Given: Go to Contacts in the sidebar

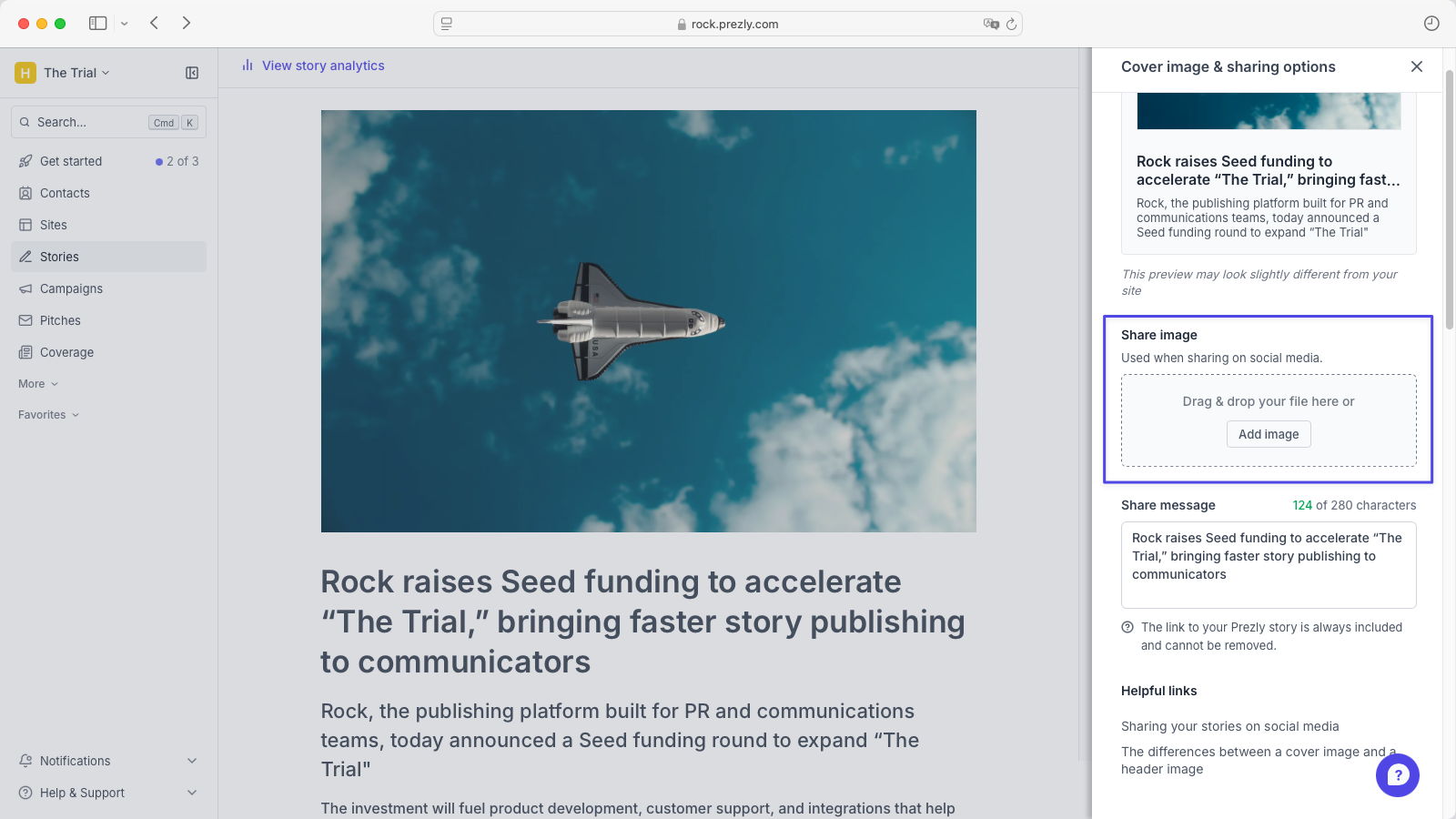Looking at the screenshot, I should 65,193.
